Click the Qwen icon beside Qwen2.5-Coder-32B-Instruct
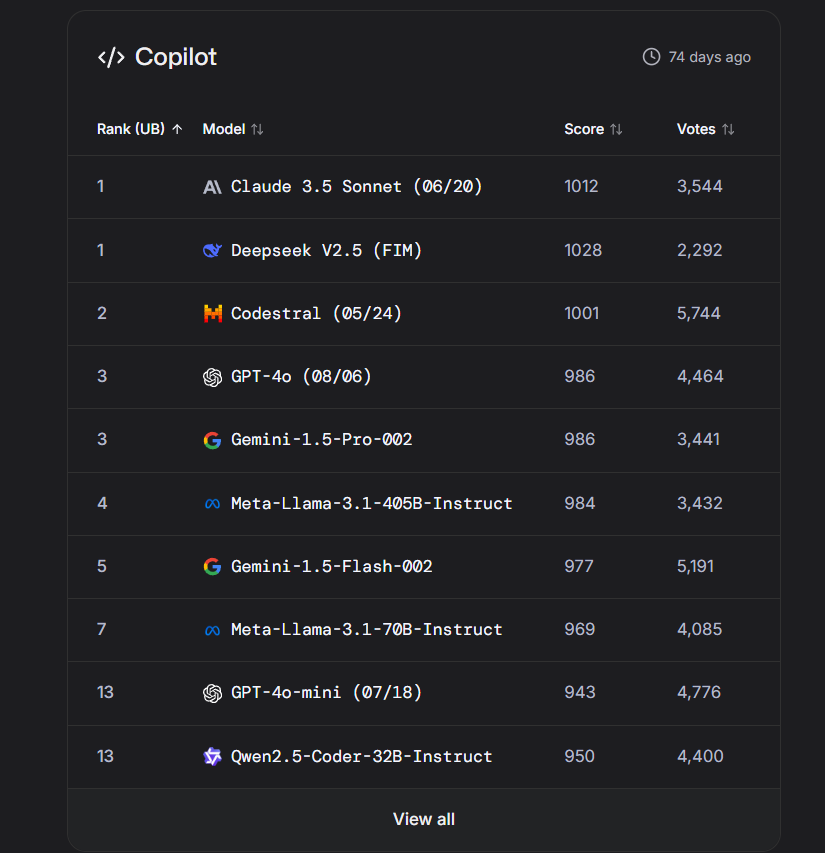Image resolution: width=825 pixels, height=853 pixels. [212, 757]
